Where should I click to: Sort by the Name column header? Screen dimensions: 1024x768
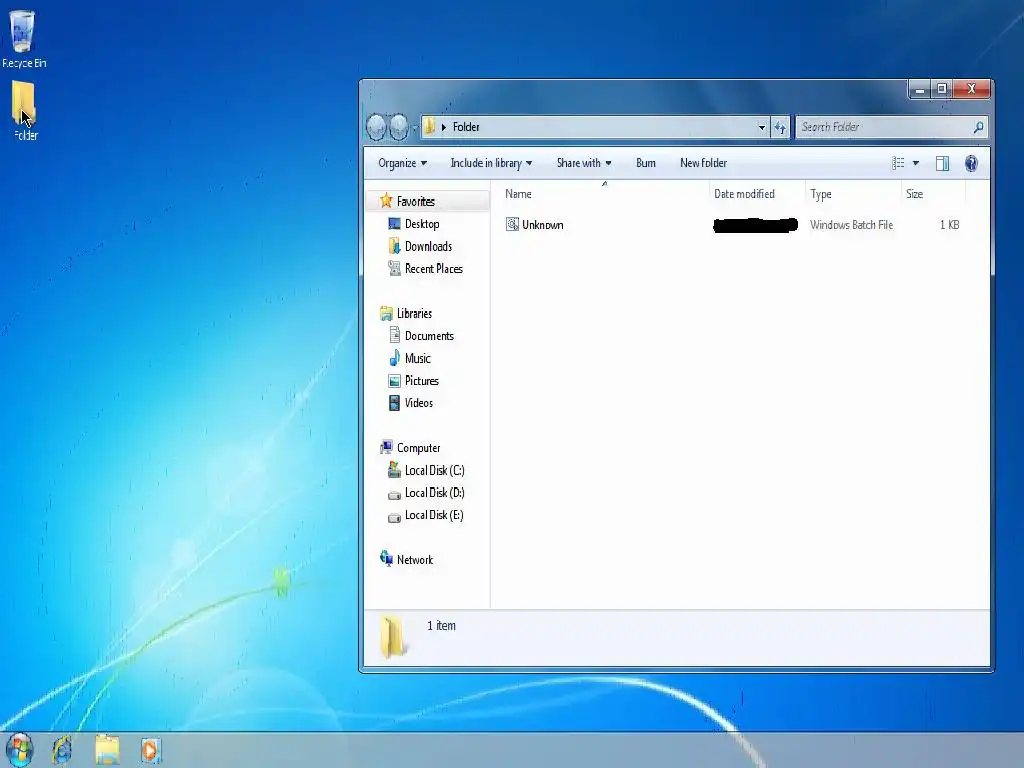tap(605, 194)
